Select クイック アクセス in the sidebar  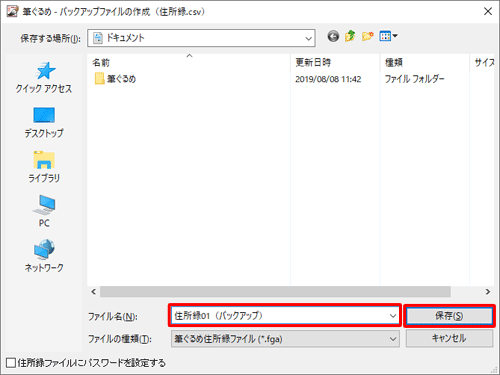coord(44,77)
